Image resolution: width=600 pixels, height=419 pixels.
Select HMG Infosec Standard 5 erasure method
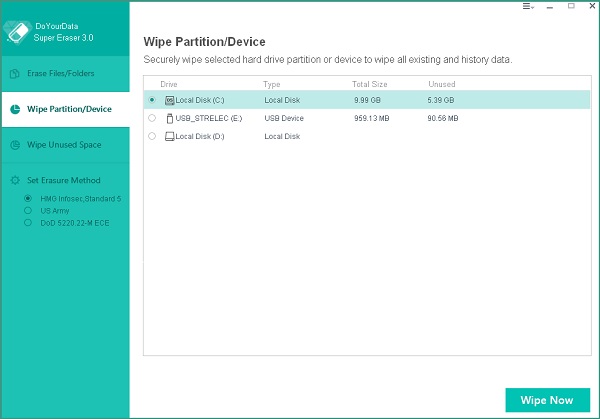(29, 199)
